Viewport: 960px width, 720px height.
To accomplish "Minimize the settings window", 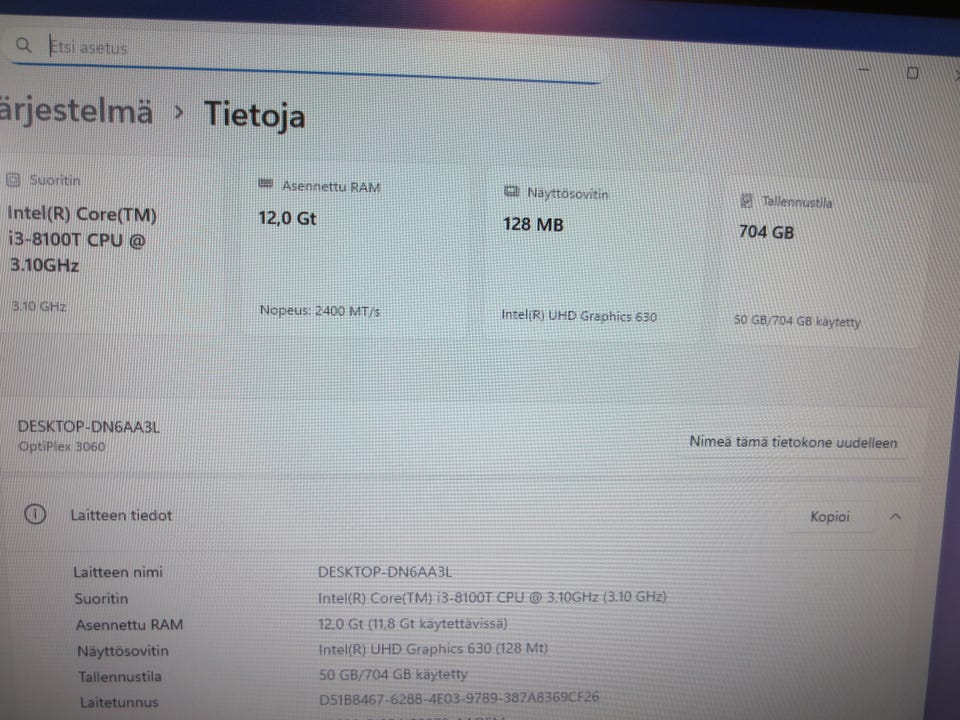I will 863,70.
